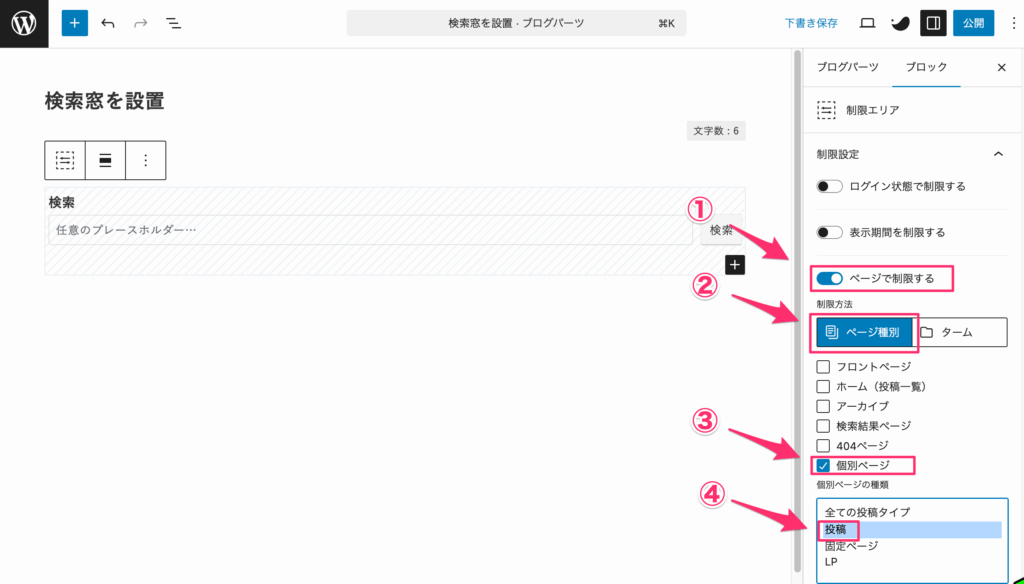Select the 制限エリア block icon in the block toolbar
Viewport: 1024px width, 584px height.
[x=66, y=160]
